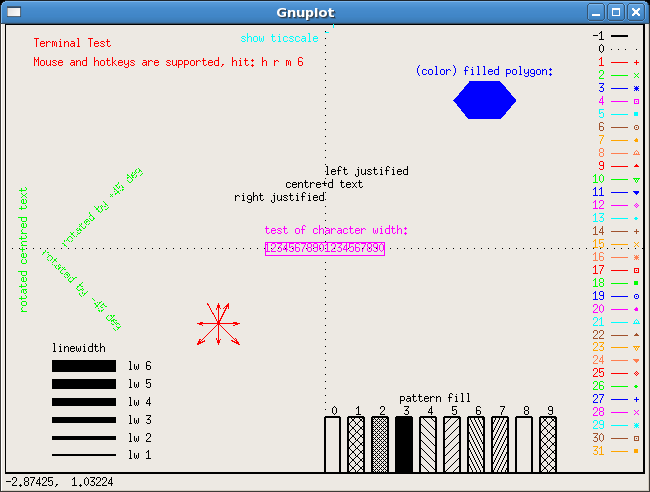Click the red arrow star burst
650x492 pixels.
(218, 324)
